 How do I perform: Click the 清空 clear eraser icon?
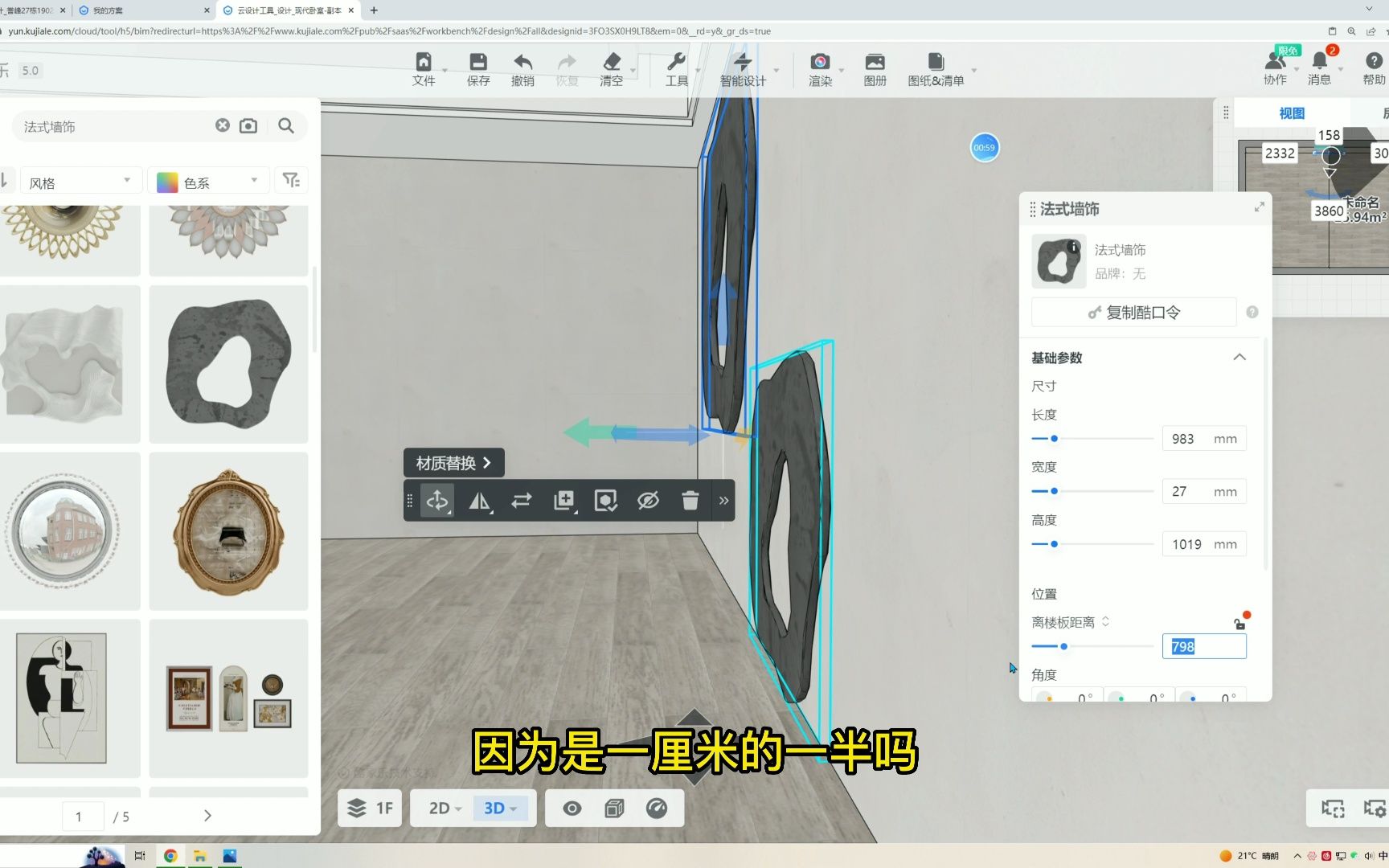tap(612, 69)
